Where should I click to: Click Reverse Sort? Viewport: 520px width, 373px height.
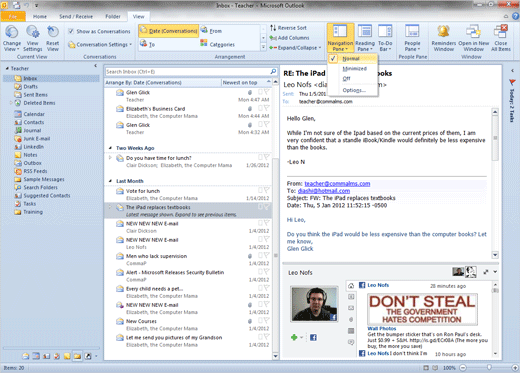coord(288,28)
